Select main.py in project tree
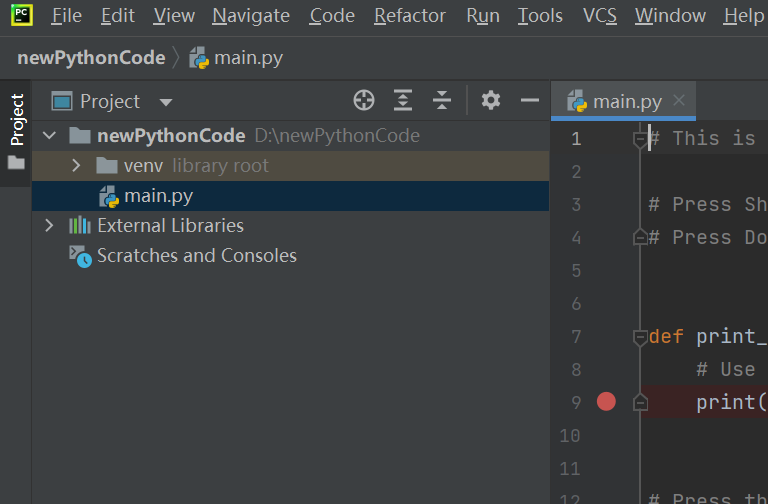 [x=158, y=196]
